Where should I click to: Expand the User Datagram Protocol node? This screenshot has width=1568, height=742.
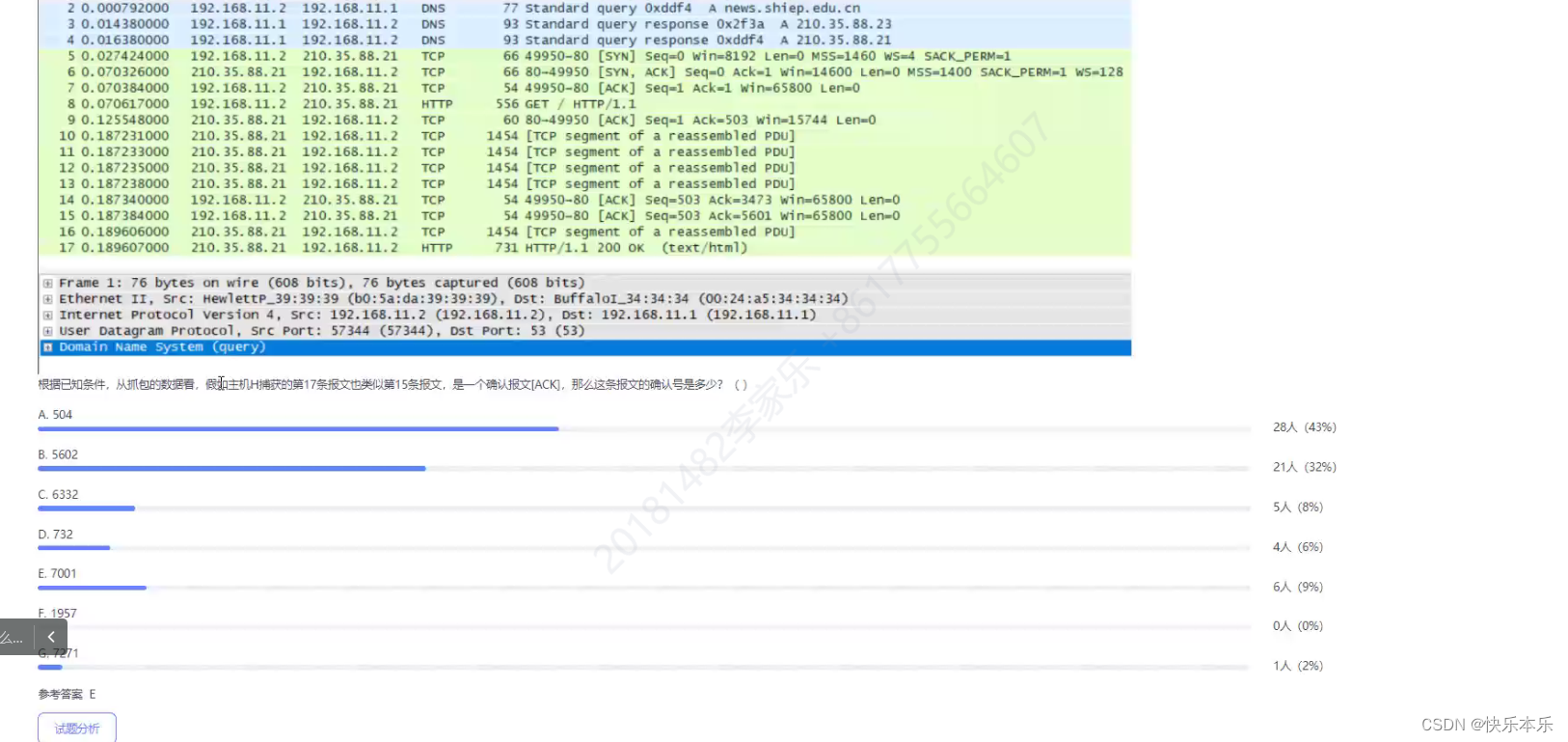pos(47,331)
